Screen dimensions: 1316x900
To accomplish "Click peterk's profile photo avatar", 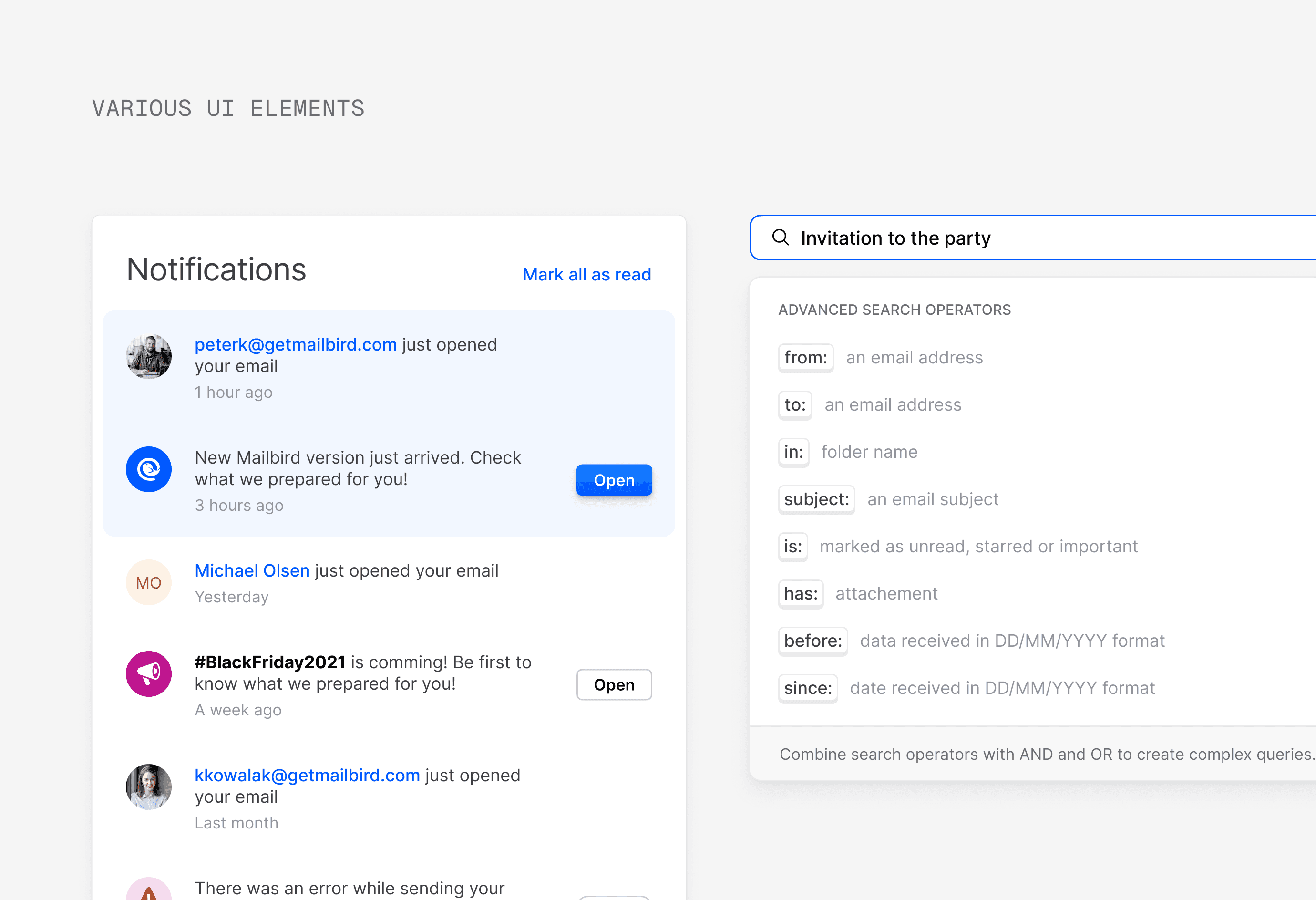I will [149, 356].
